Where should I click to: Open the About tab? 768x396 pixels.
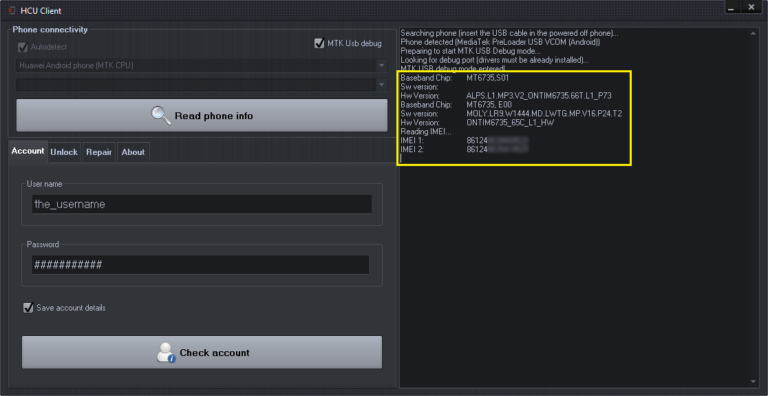pos(133,152)
